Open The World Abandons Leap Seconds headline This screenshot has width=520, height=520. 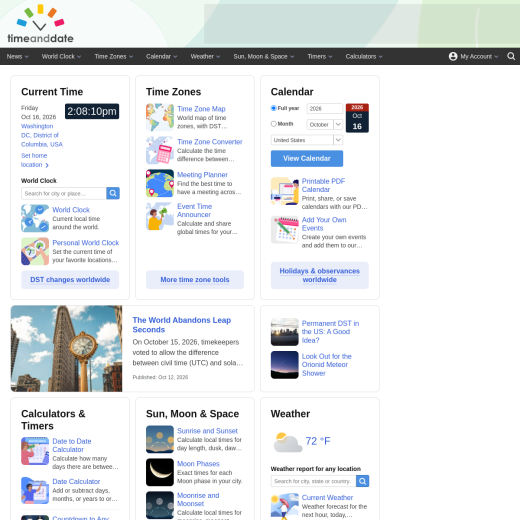(182, 325)
